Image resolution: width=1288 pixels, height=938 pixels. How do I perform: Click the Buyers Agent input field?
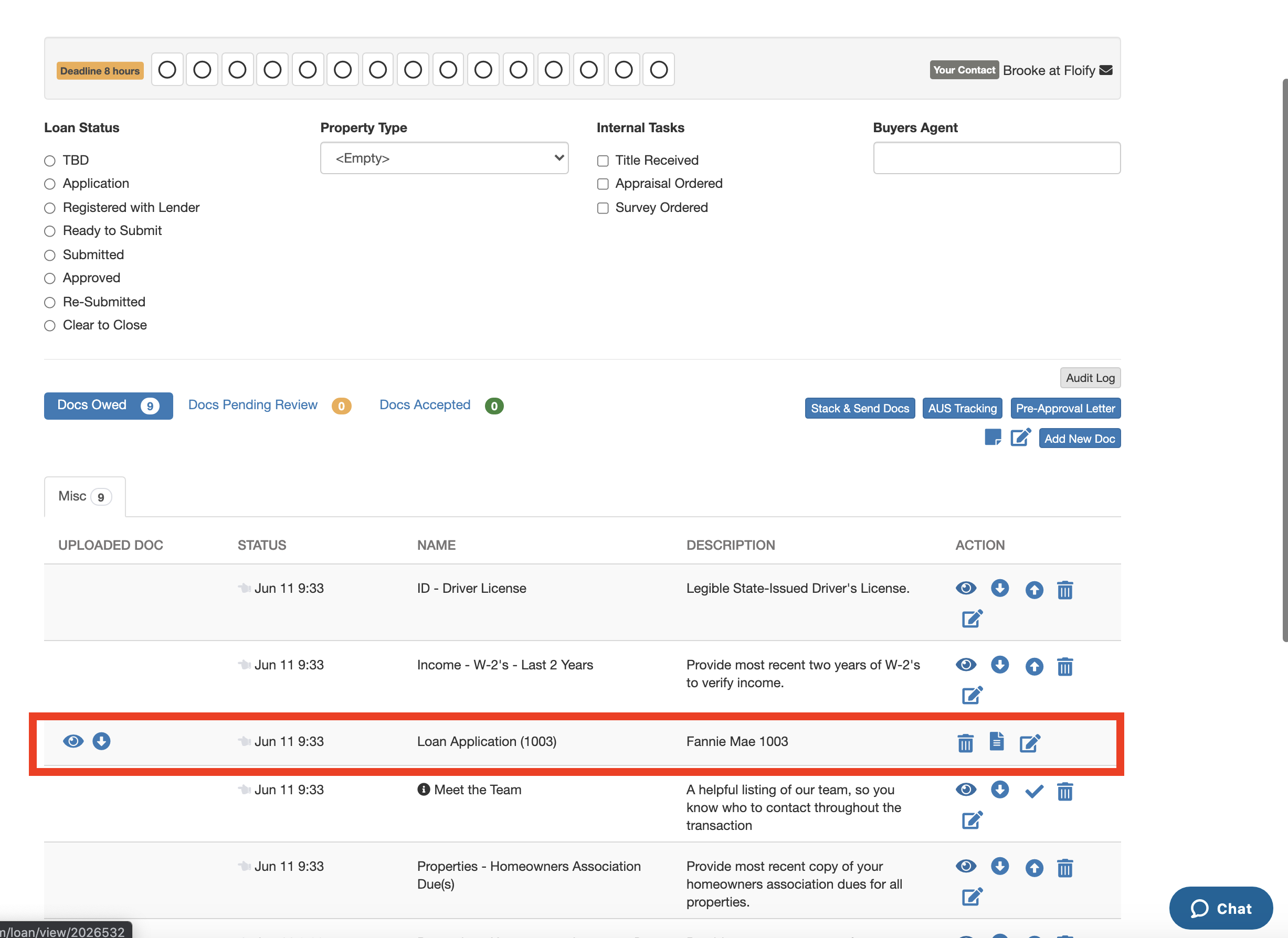(996, 158)
